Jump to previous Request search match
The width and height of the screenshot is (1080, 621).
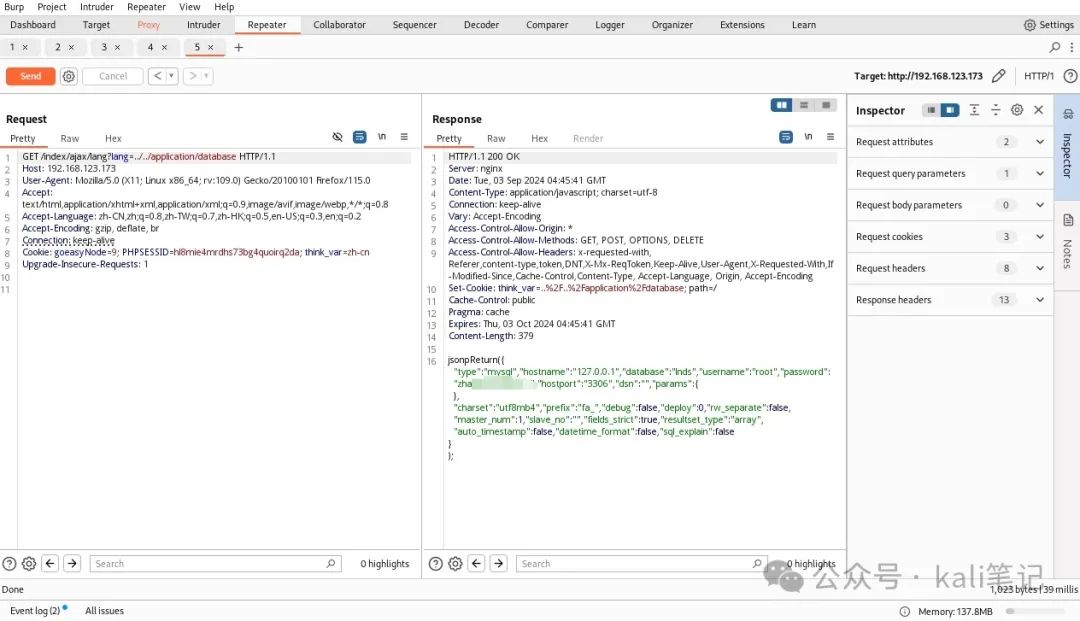(x=50, y=564)
